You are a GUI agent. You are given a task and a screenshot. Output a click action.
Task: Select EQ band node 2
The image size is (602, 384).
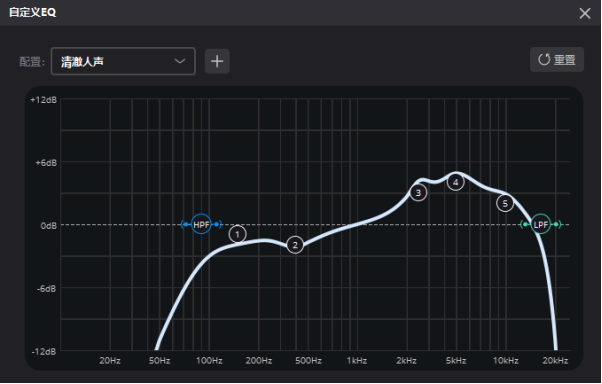[295, 245]
